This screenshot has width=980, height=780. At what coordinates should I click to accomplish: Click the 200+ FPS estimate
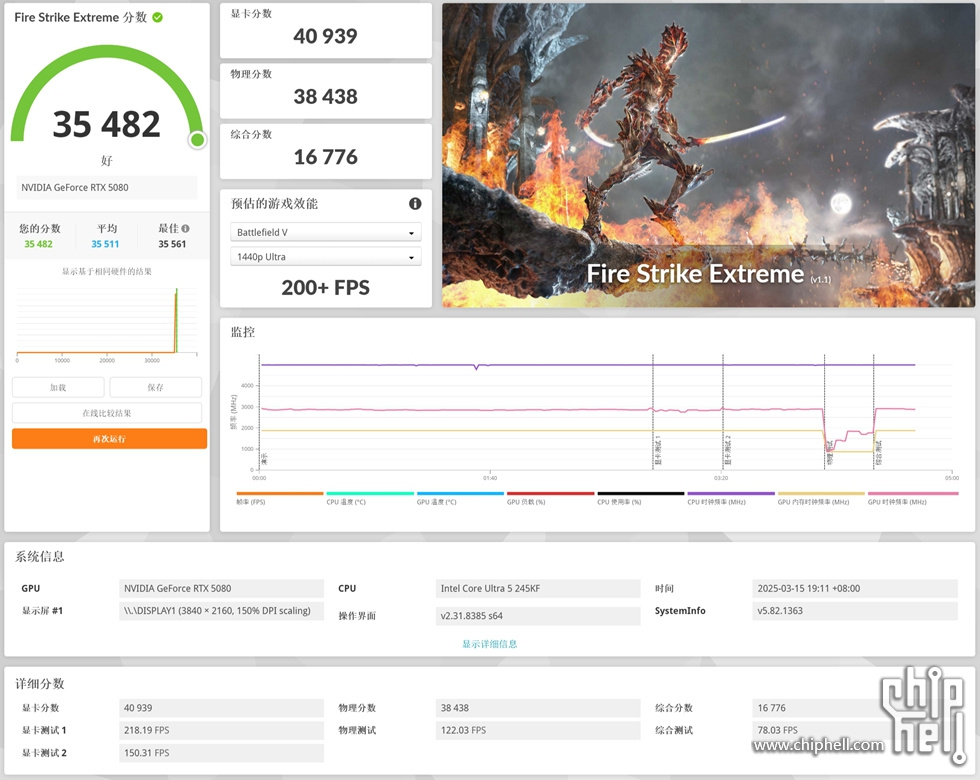326,288
